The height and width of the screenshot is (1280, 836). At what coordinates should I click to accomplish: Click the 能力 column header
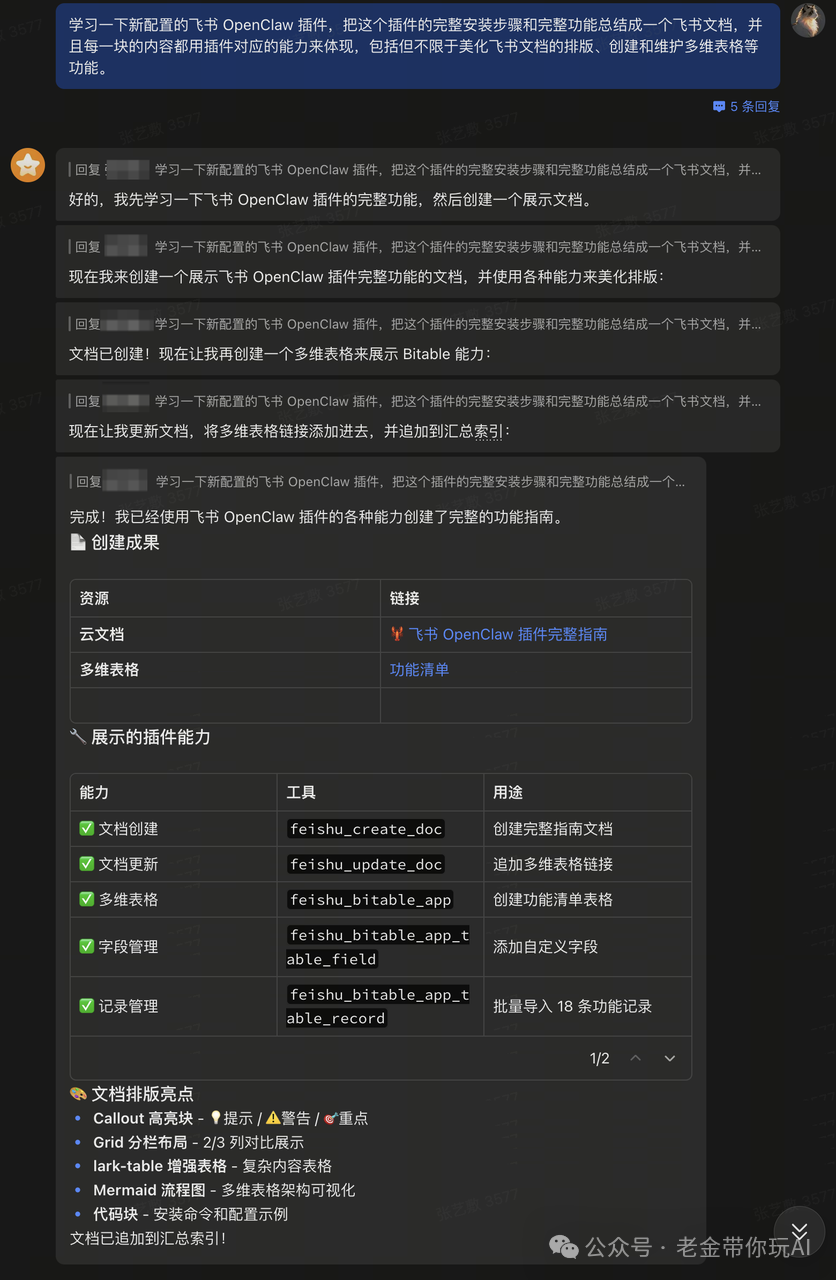(174, 792)
